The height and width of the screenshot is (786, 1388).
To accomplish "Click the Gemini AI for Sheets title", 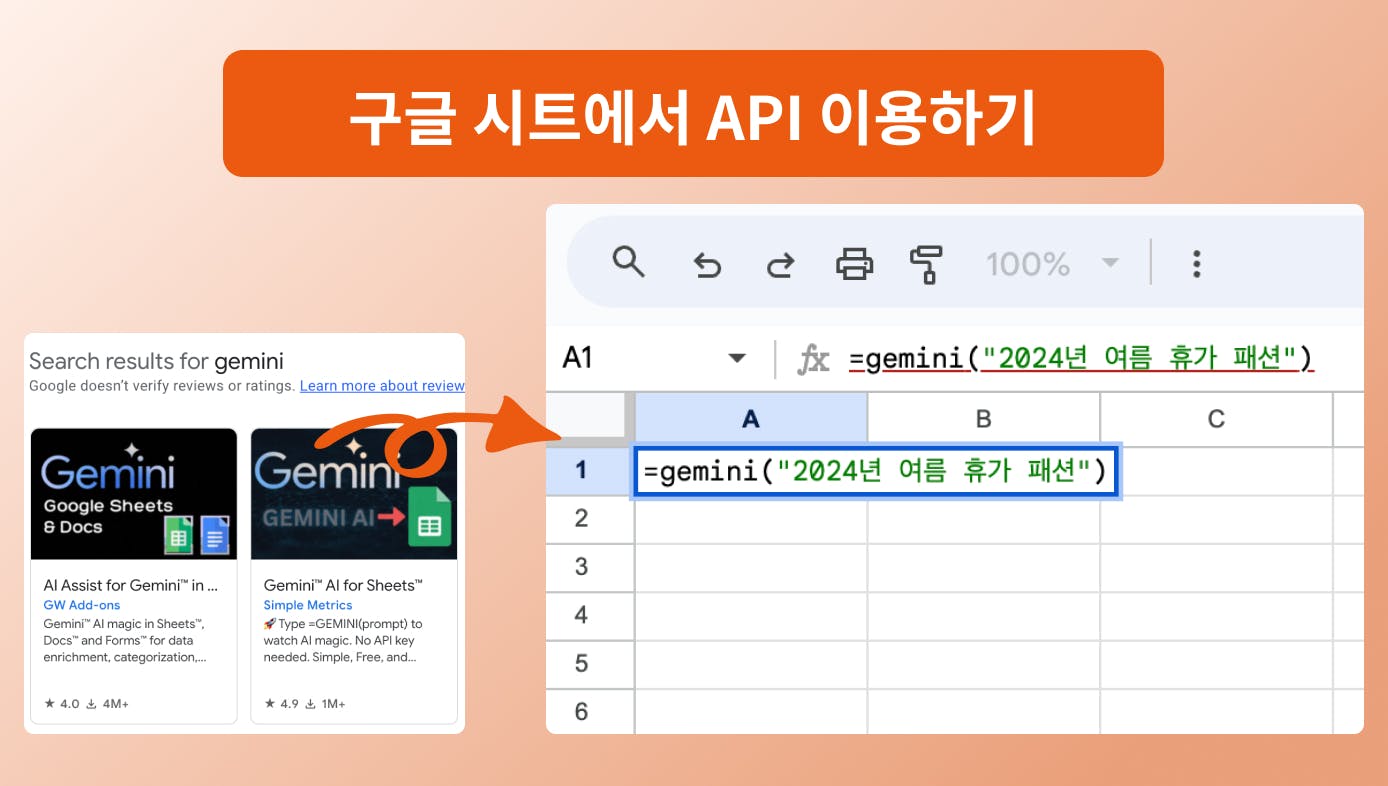I will [x=343, y=585].
